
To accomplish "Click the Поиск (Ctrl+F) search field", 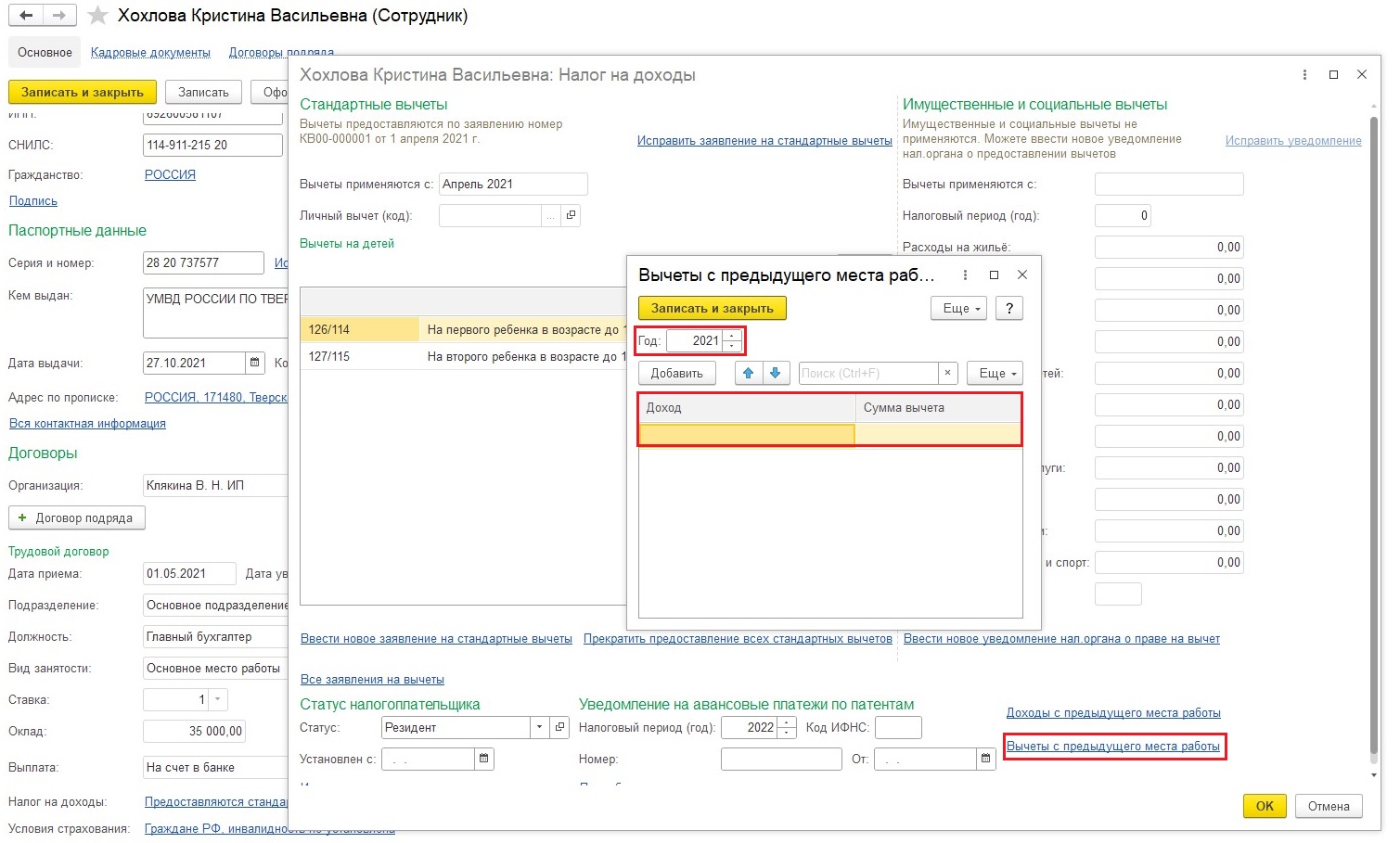I will pyautogui.click(x=868, y=373).
